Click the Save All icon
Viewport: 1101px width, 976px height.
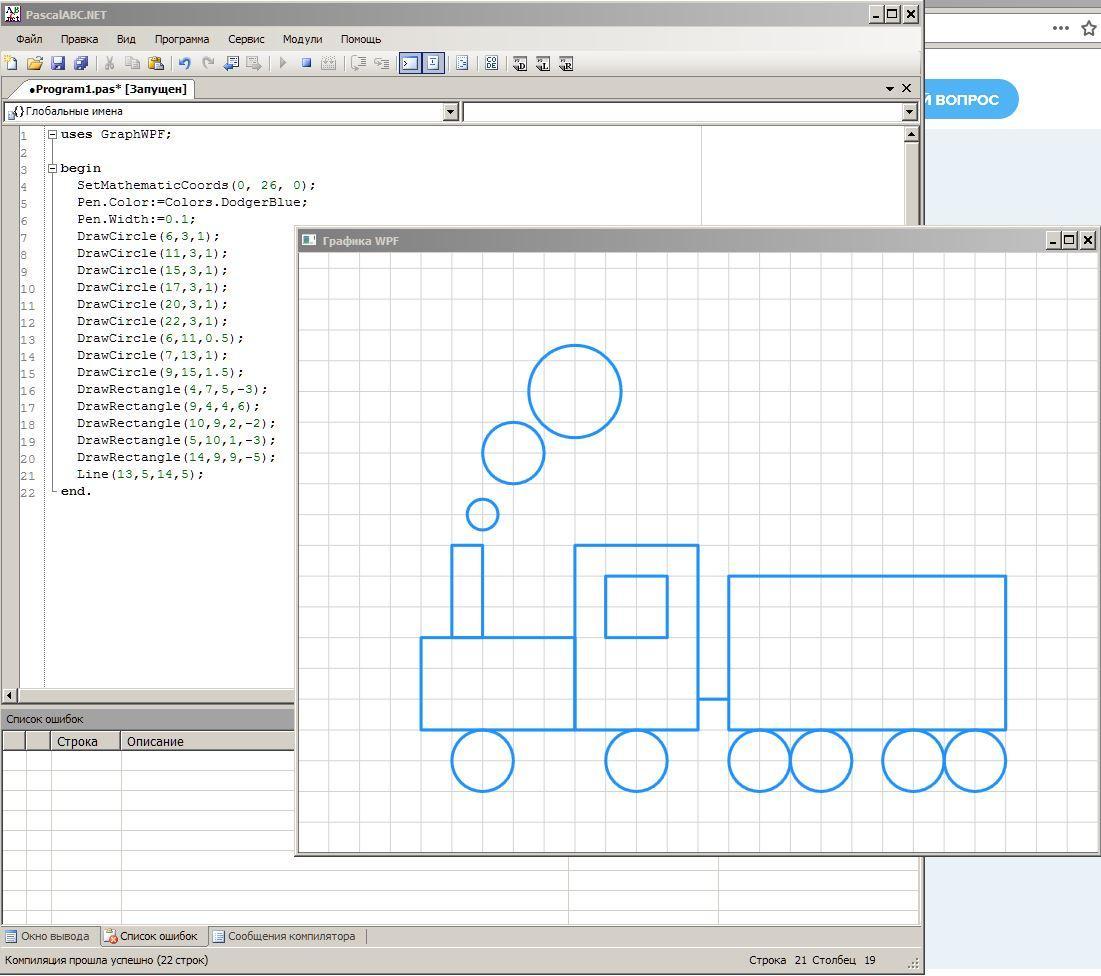81,63
